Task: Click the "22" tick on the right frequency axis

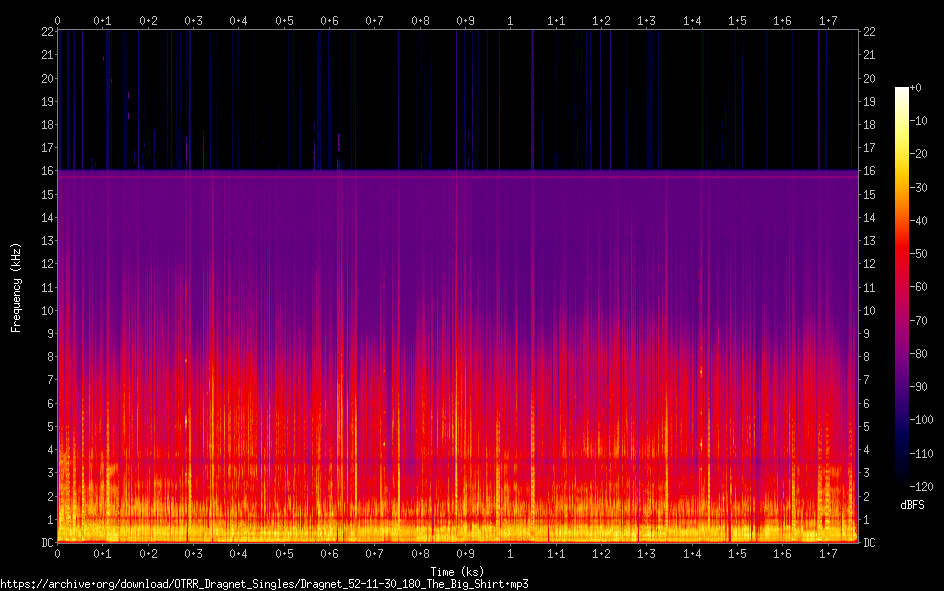Action: point(869,32)
